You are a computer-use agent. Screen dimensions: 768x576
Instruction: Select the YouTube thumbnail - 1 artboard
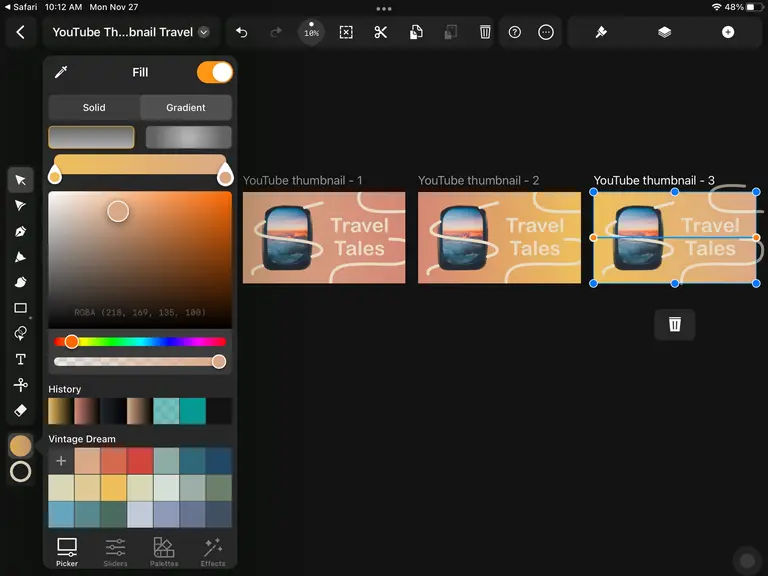(x=324, y=238)
